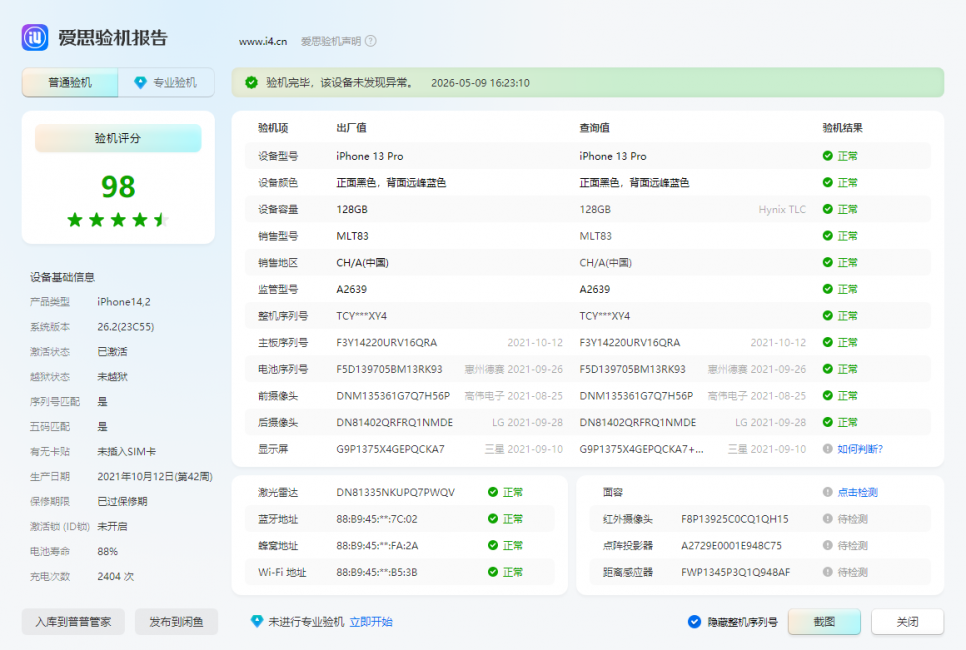
Task: Click the green check icon in 验机完毕 banner
Action: coord(251,83)
